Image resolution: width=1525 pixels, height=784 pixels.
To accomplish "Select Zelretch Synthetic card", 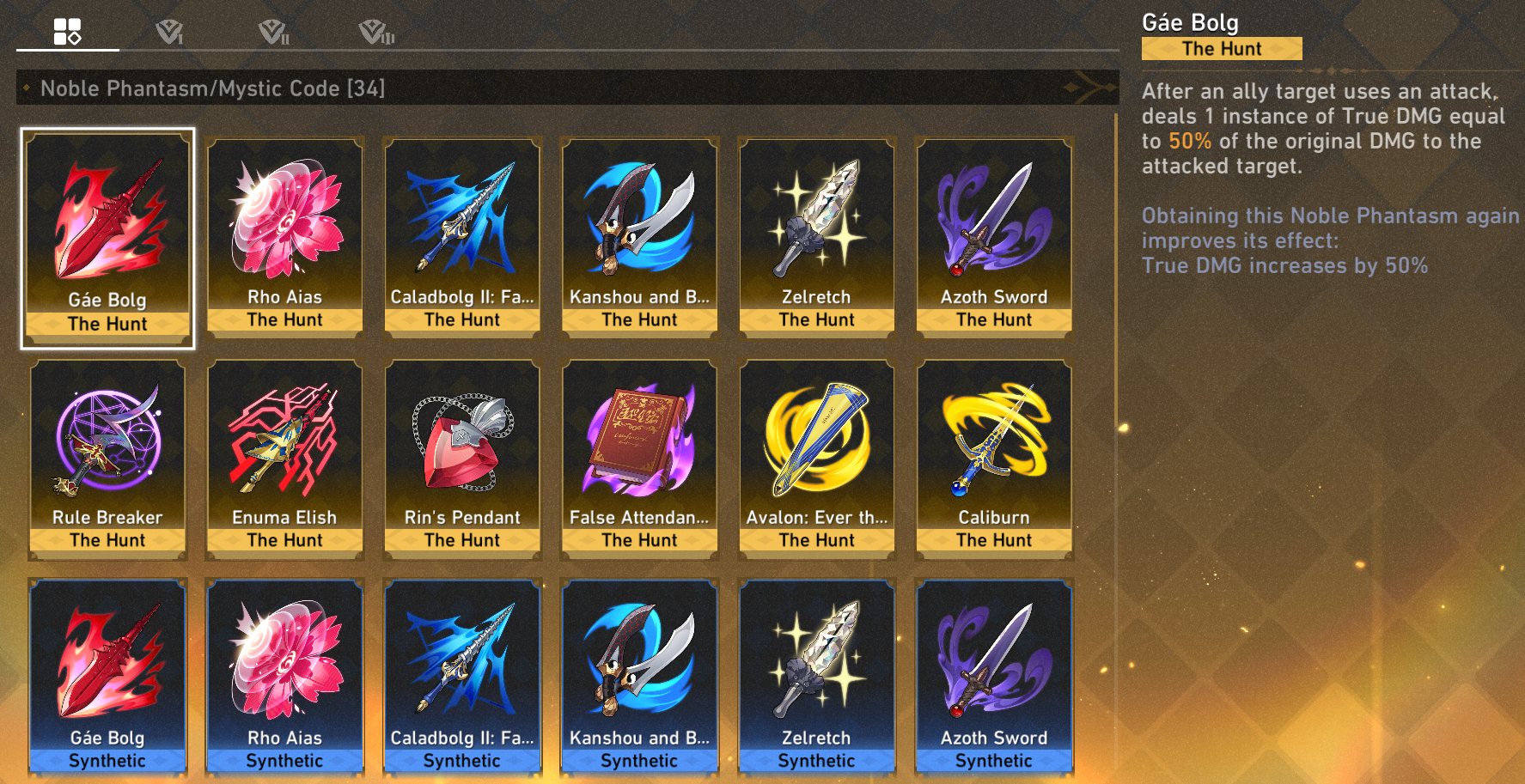I will pyautogui.click(x=816, y=678).
